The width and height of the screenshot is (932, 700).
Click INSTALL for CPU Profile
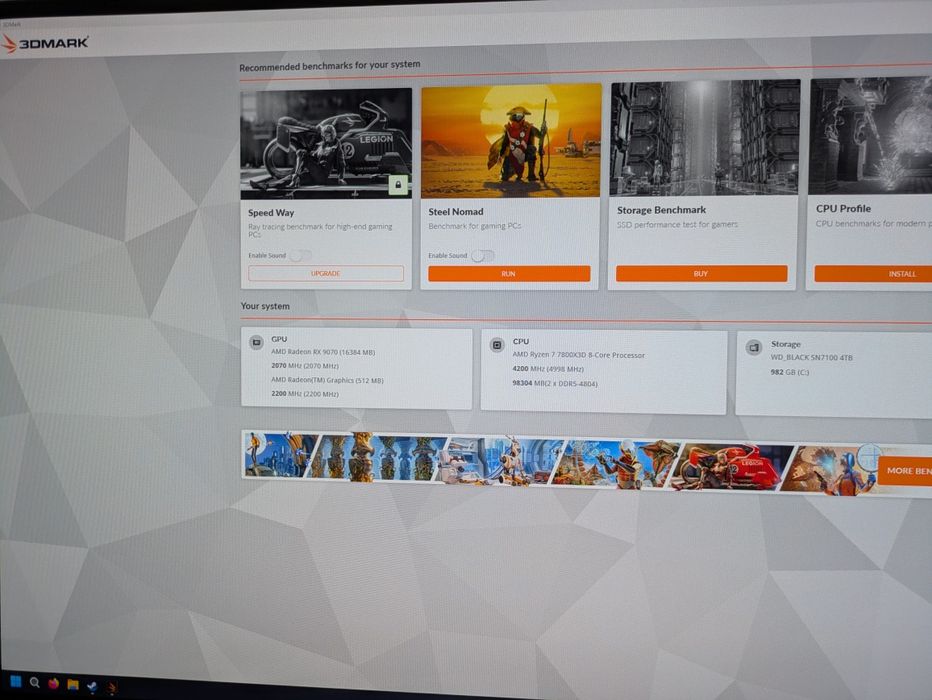(873, 273)
